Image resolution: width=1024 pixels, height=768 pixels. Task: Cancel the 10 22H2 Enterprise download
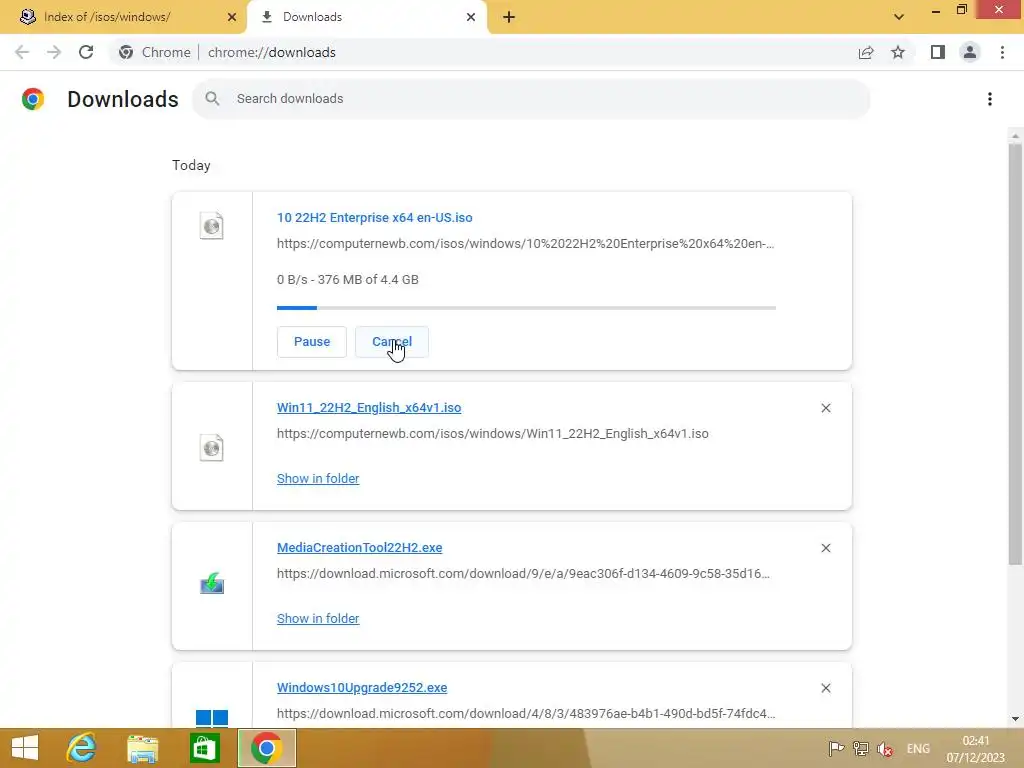(392, 342)
